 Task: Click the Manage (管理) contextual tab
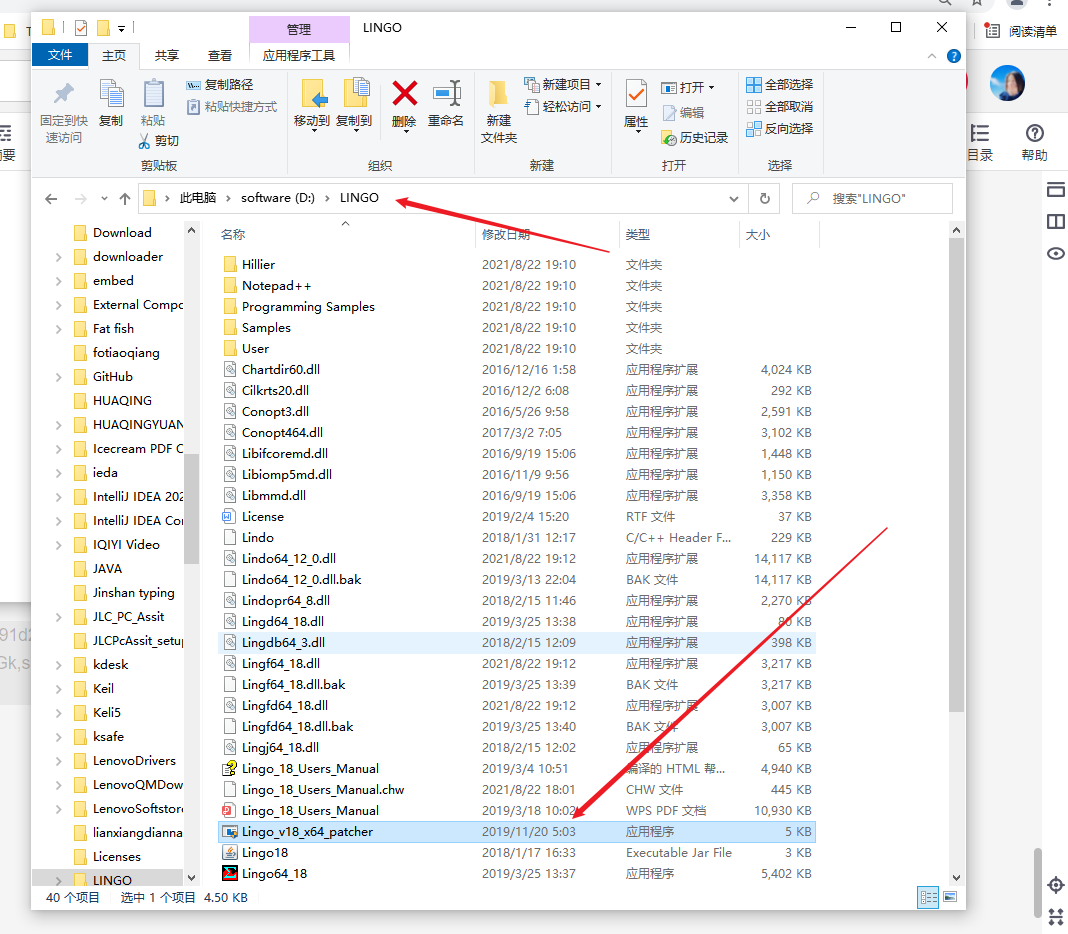coord(299,29)
